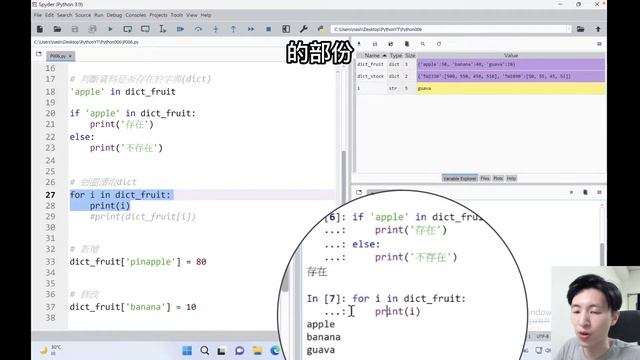Select the 'guava' value cell of variable i
This screenshot has width=640, height=360.
coord(511,88)
